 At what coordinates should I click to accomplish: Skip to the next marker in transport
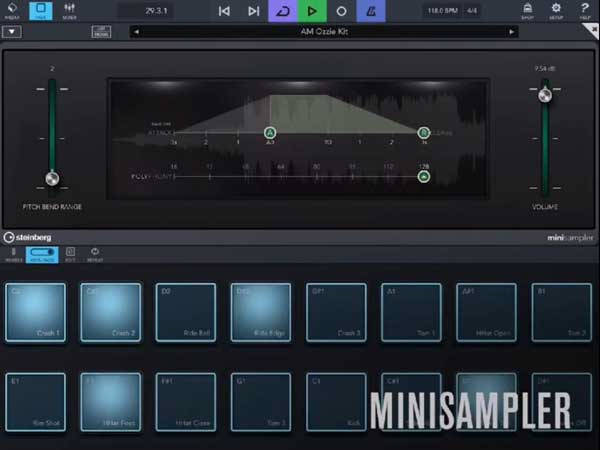click(254, 11)
